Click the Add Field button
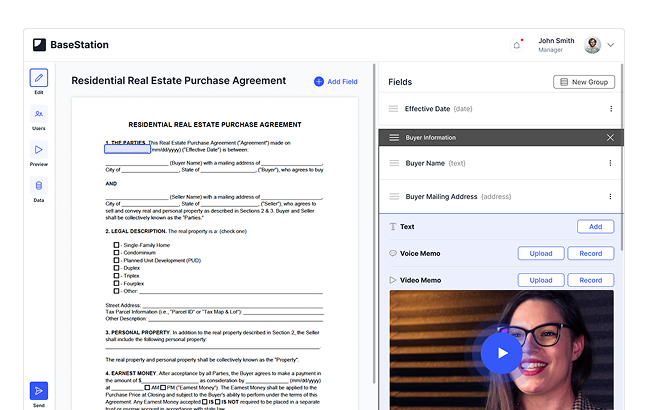Viewport: 648px width, 410px height. (335, 81)
